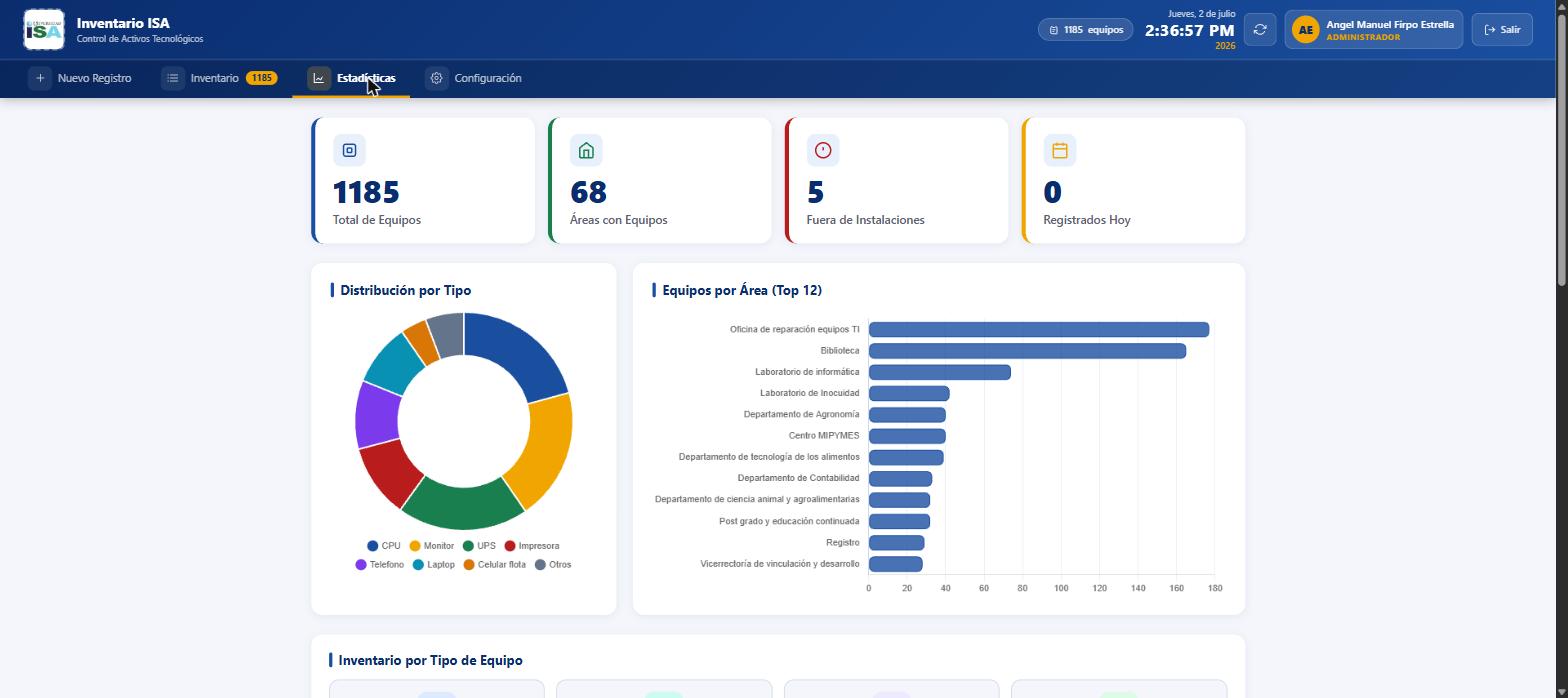The width and height of the screenshot is (1568, 698).
Task: Toggle the Laptop legend entry
Action: [x=434, y=565]
